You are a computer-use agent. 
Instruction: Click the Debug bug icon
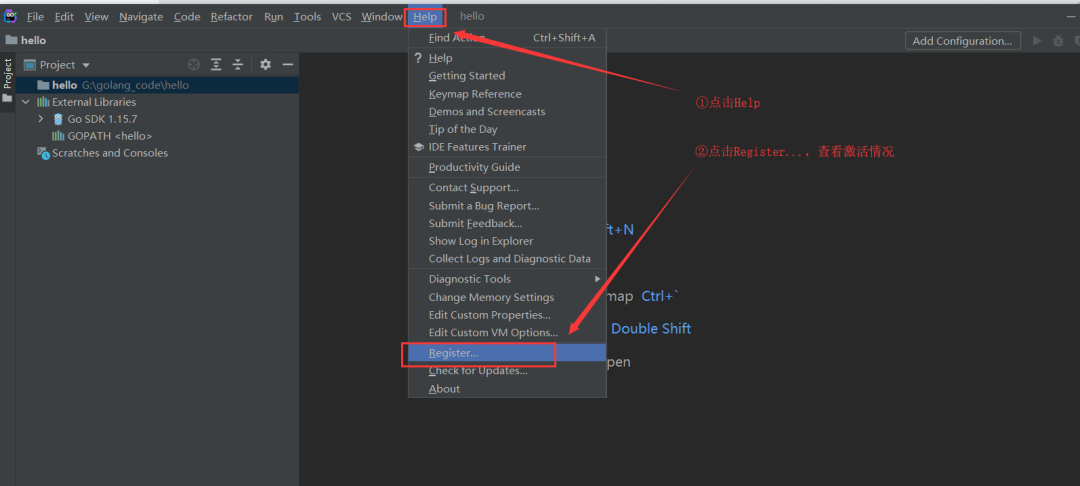[1057, 41]
